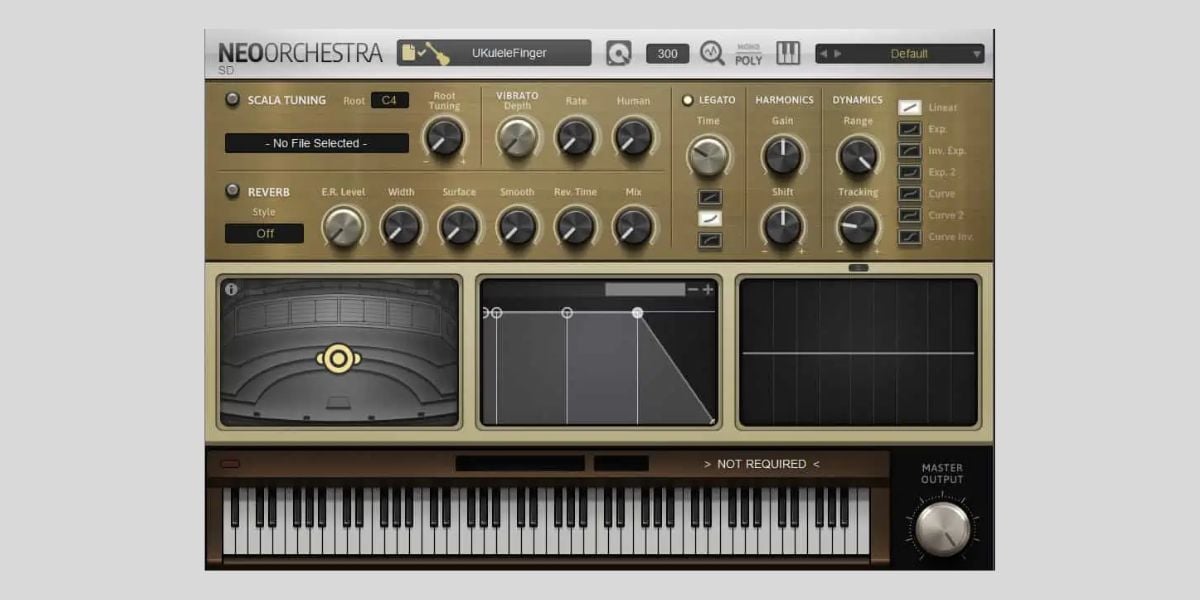Select the bottom legato curve shape button
This screenshot has height=600, width=1200.
[x=710, y=240]
